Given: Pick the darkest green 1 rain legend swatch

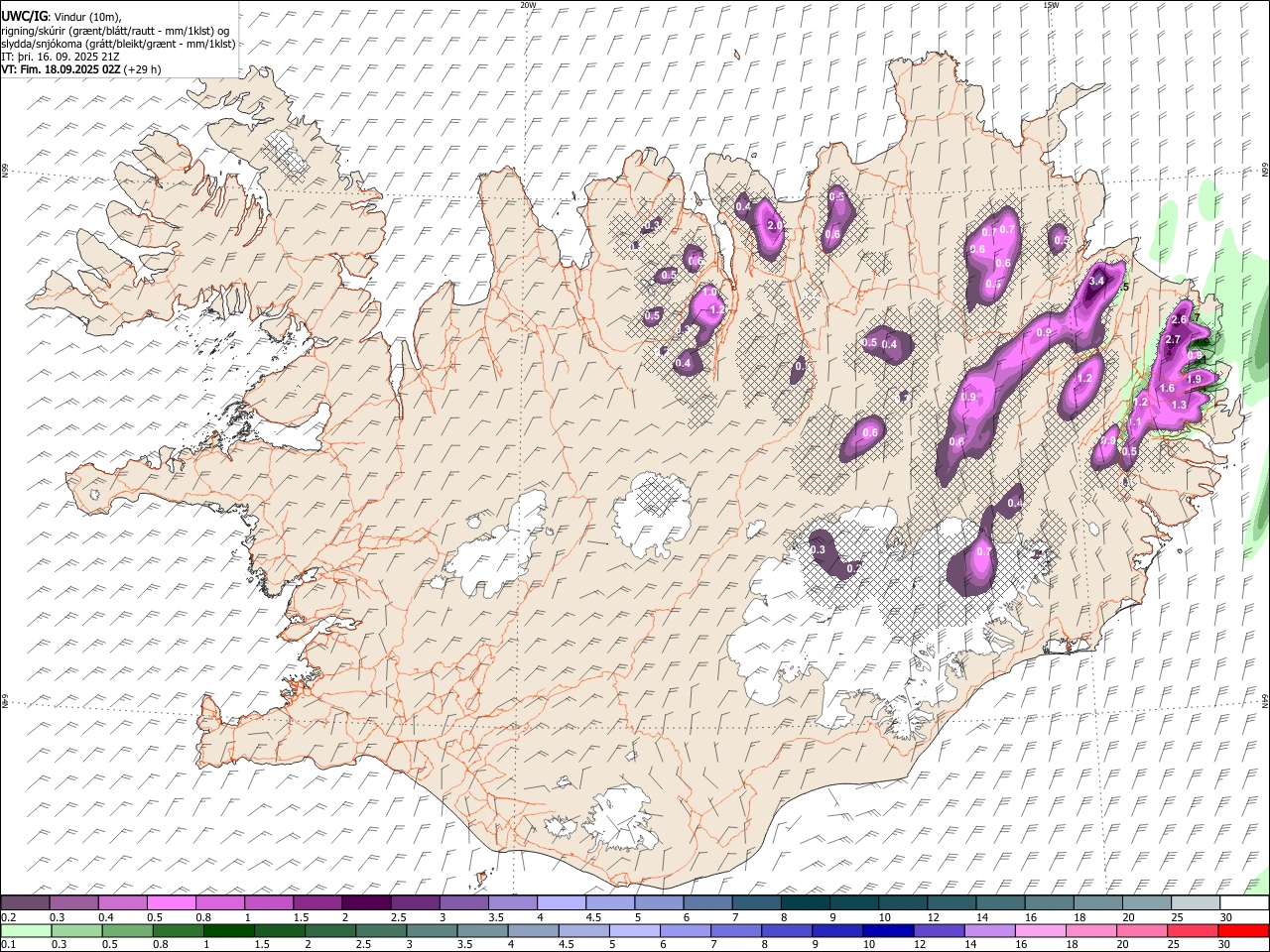Looking at the screenshot, I should 229,931.
